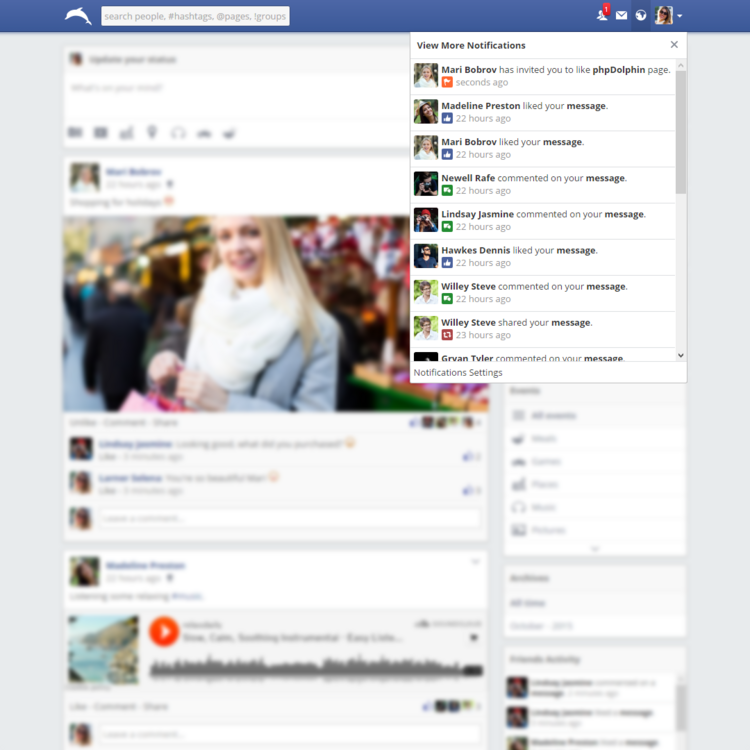Open Lindsay Jasmine commented notification
Image resolution: width=750 pixels, height=750 pixels.
tap(543, 221)
